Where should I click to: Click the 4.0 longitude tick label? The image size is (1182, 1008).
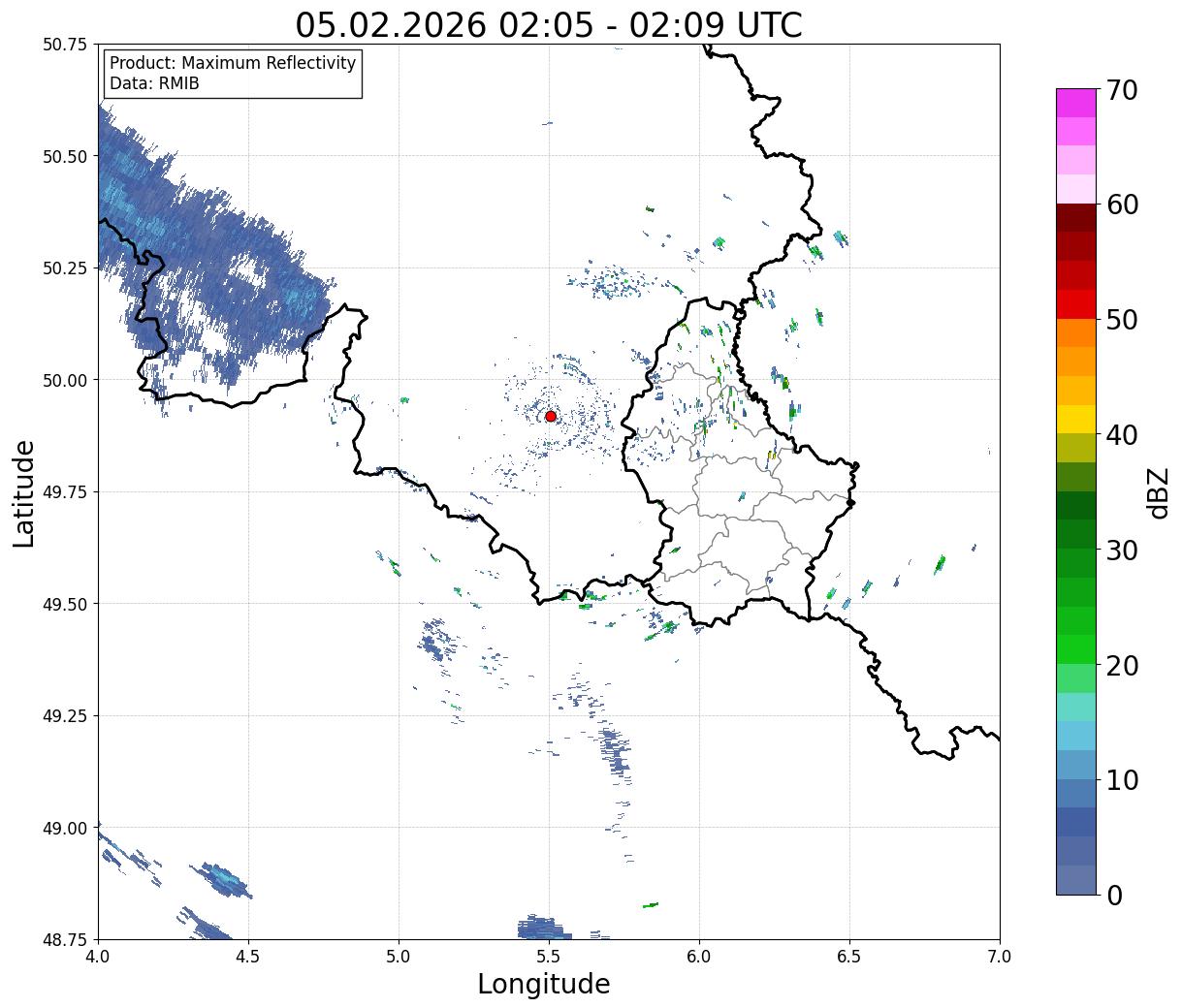pyautogui.click(x=98, y=957)
